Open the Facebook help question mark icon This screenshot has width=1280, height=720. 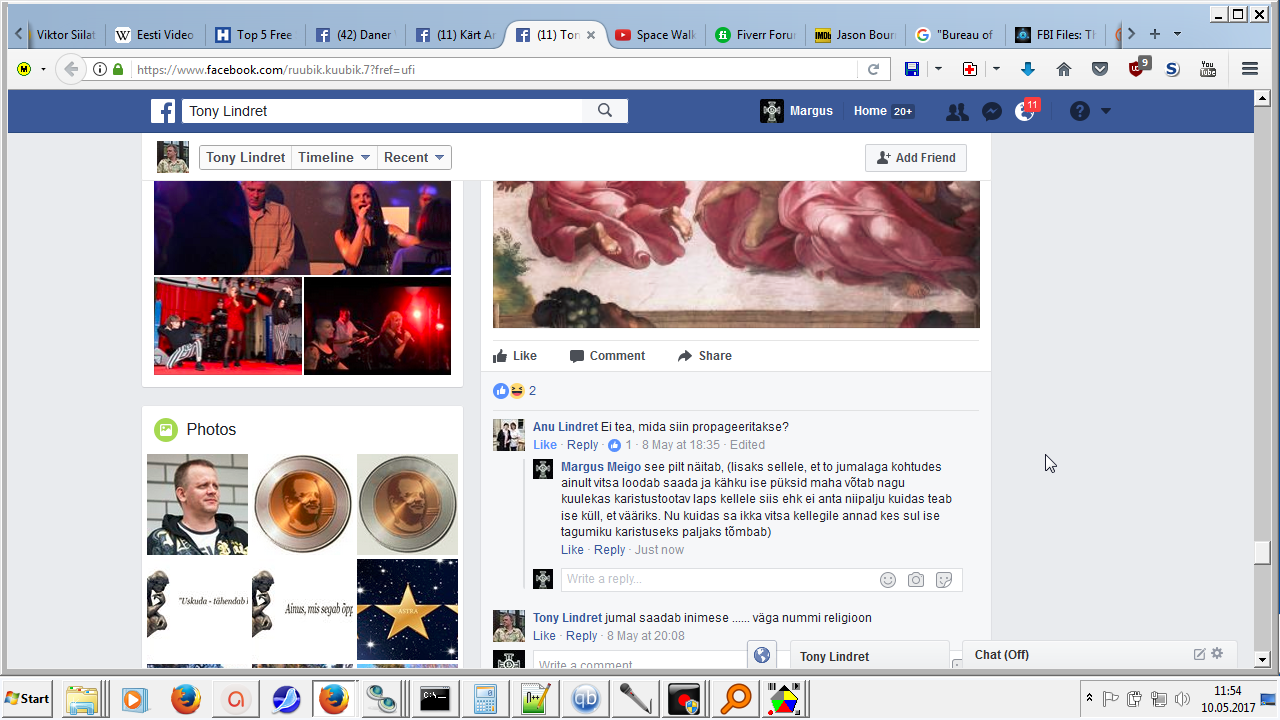pyautogui.click(x=1079, y=111)
